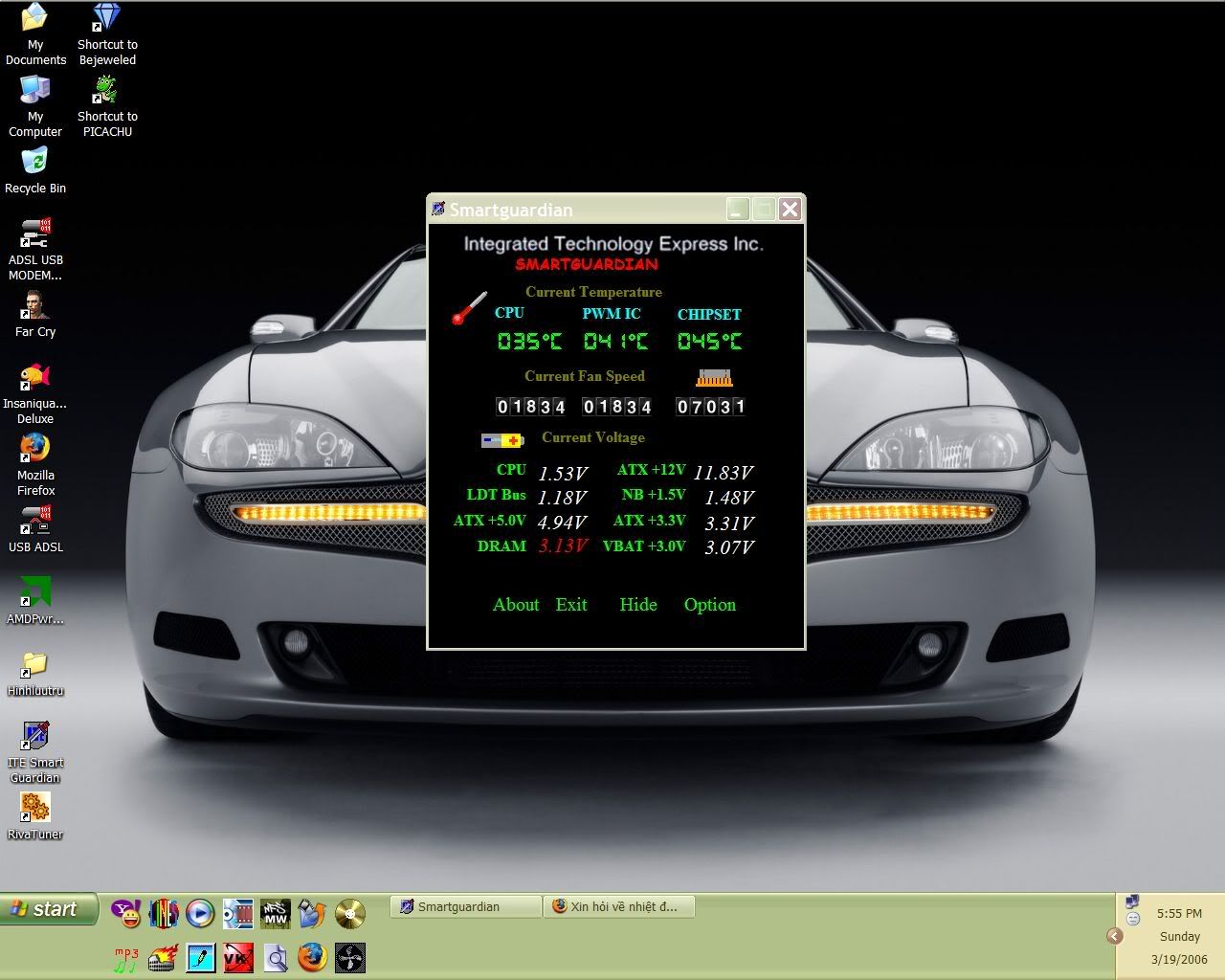Viewport: 1225px width, 980px height.
Task: Click the ATX +3.3V value 3.31V
Action: [729, 523]
